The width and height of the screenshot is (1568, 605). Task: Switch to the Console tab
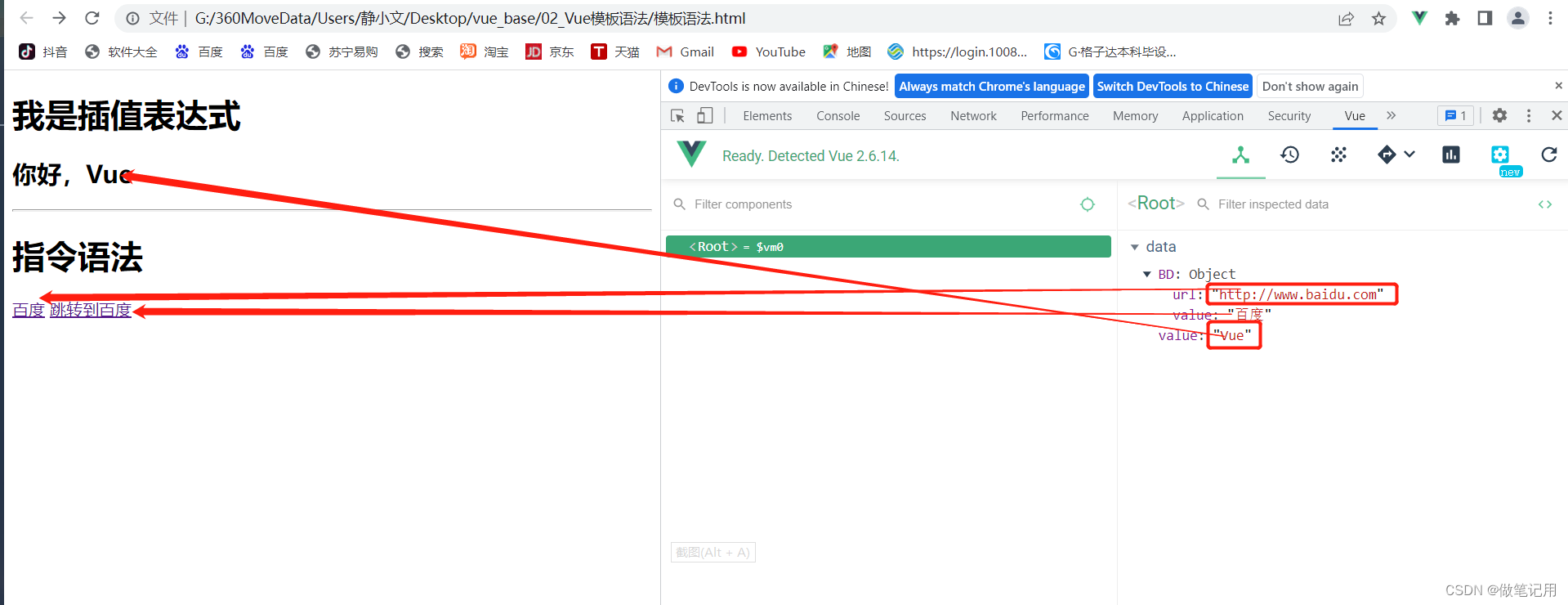(x=838, y=116)
